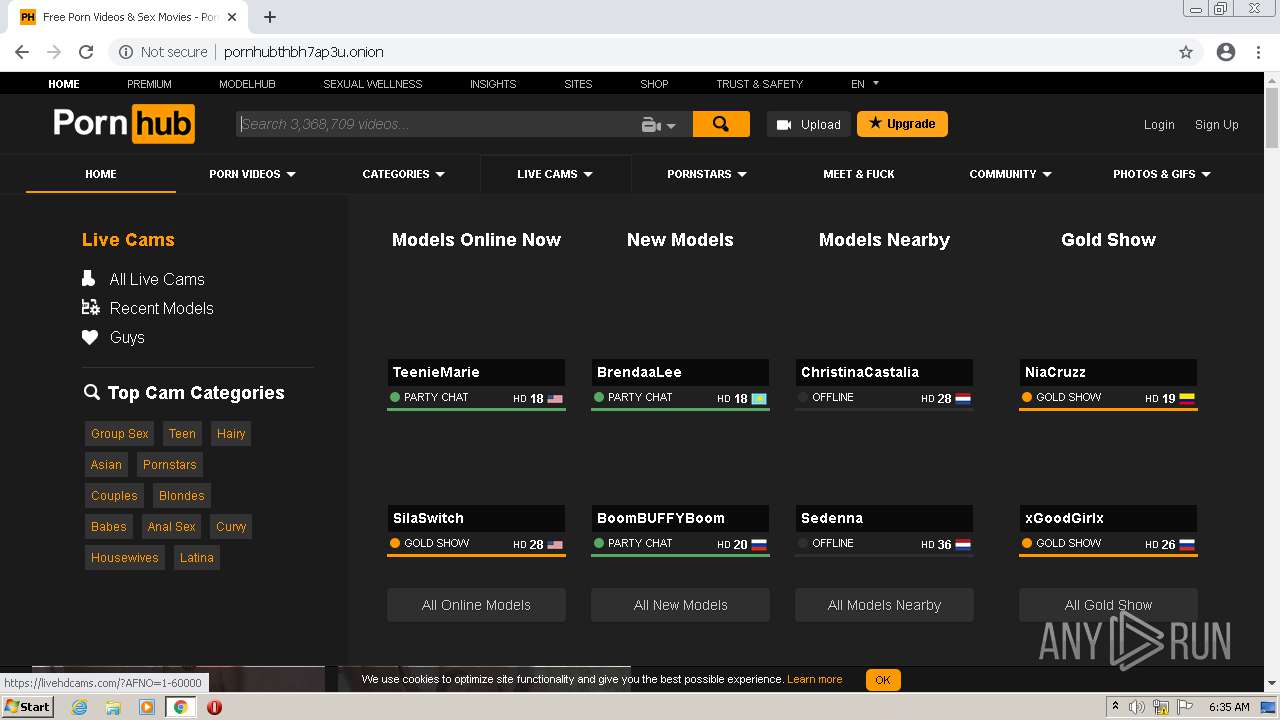
Task: Click the Upload button
Action: [x=809, y=124]
